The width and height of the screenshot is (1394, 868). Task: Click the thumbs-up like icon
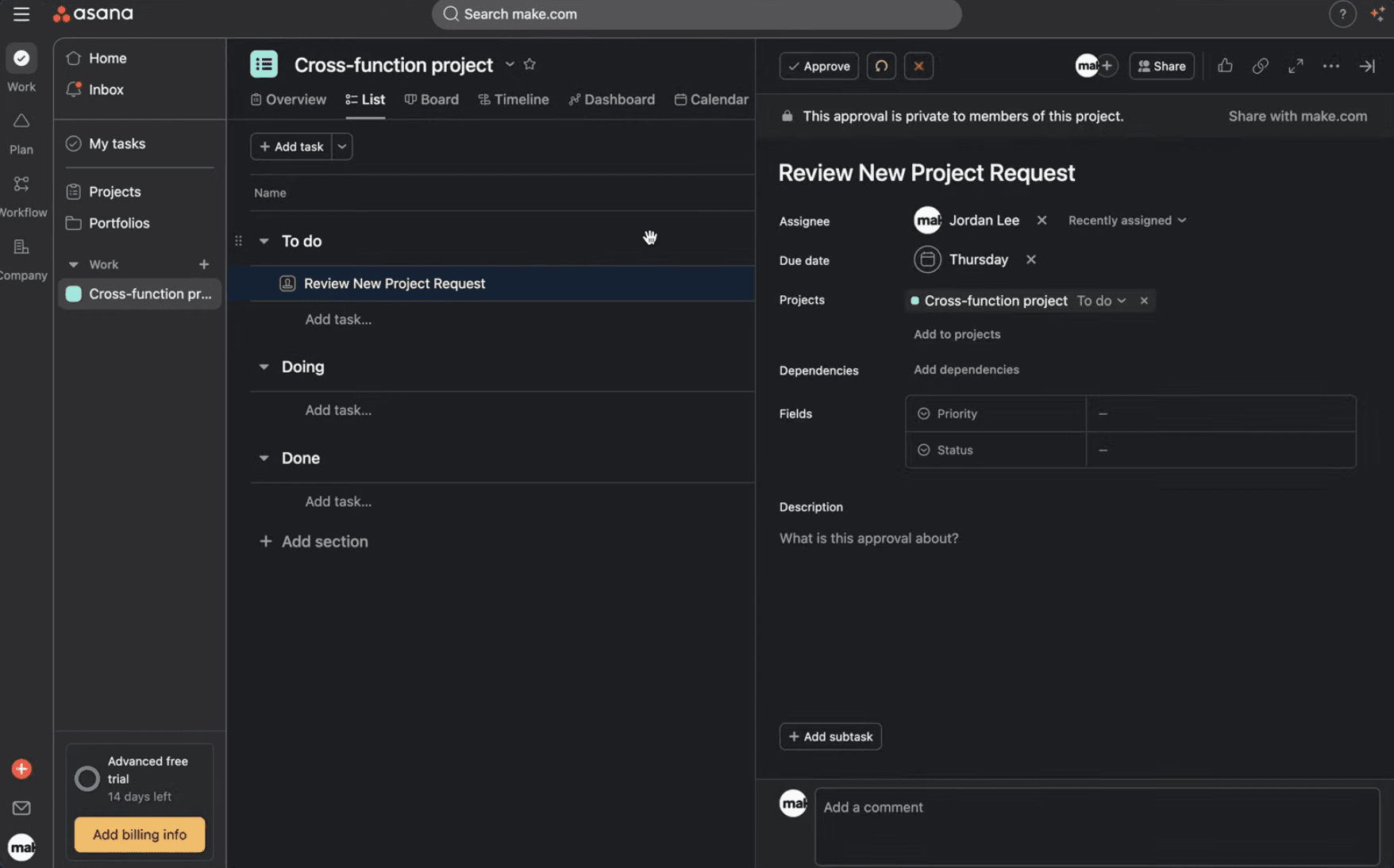pyautogui.click(x=1225, y=66)
